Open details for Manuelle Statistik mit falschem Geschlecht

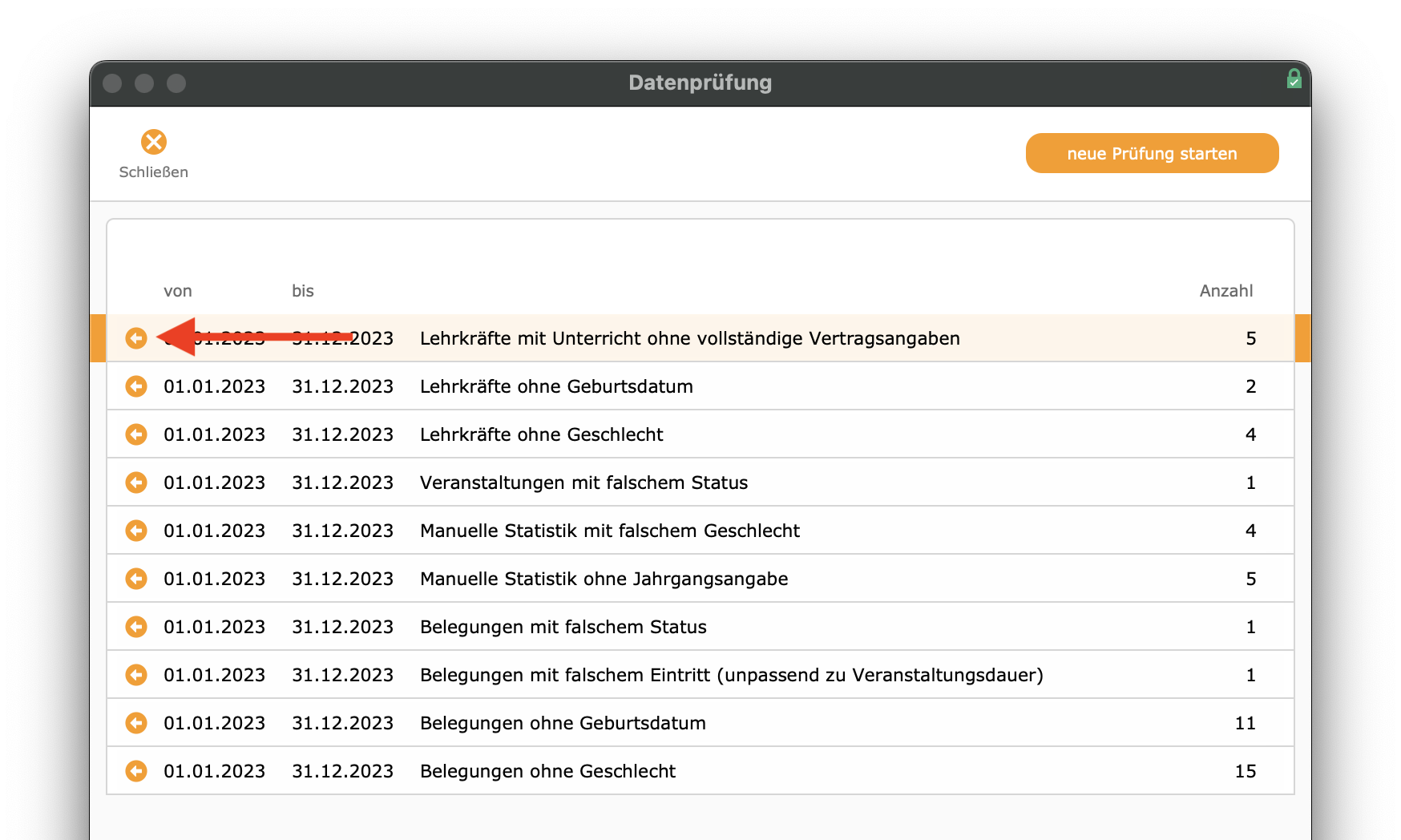136,531
